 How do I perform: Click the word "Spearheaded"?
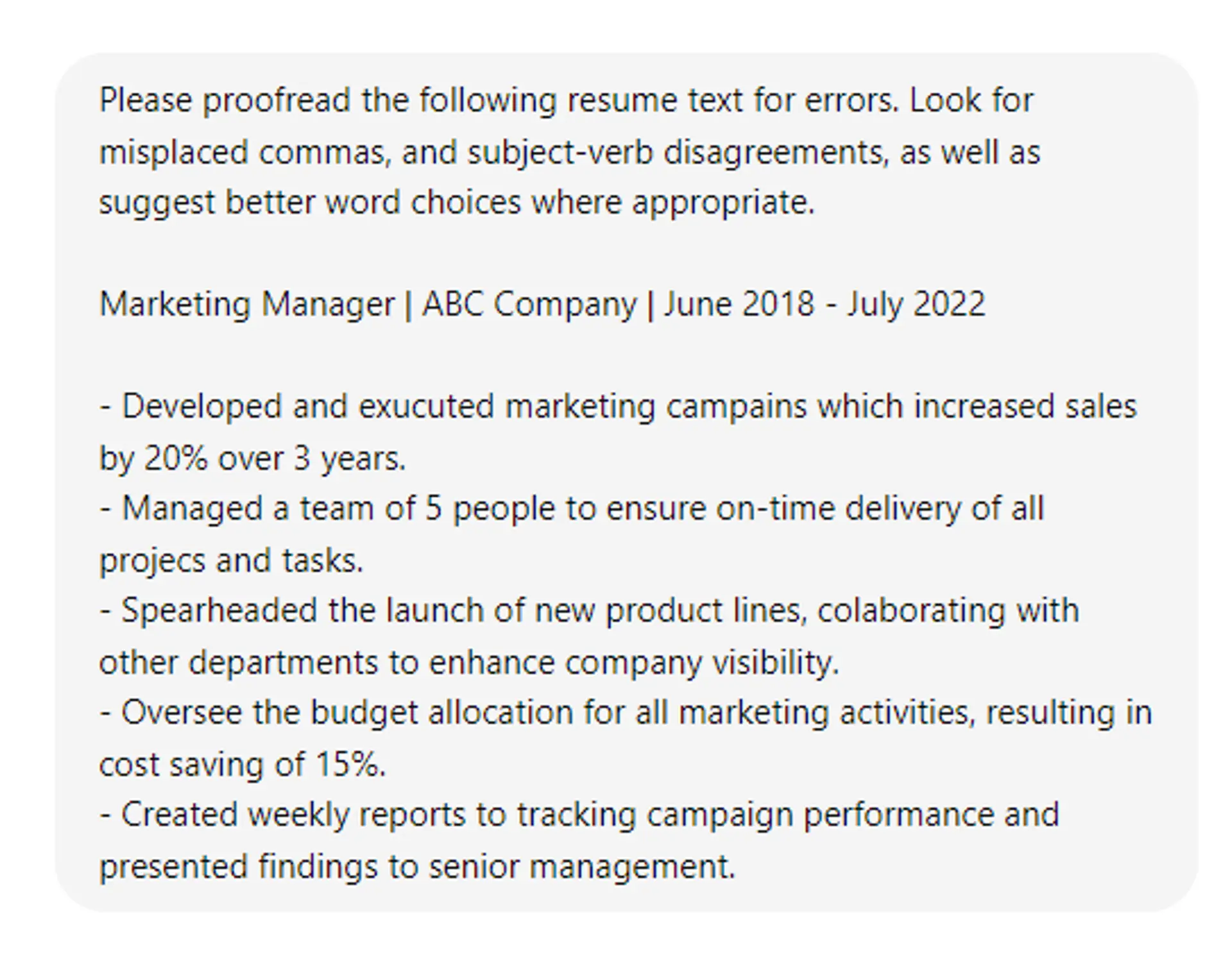tap(219, 610)
